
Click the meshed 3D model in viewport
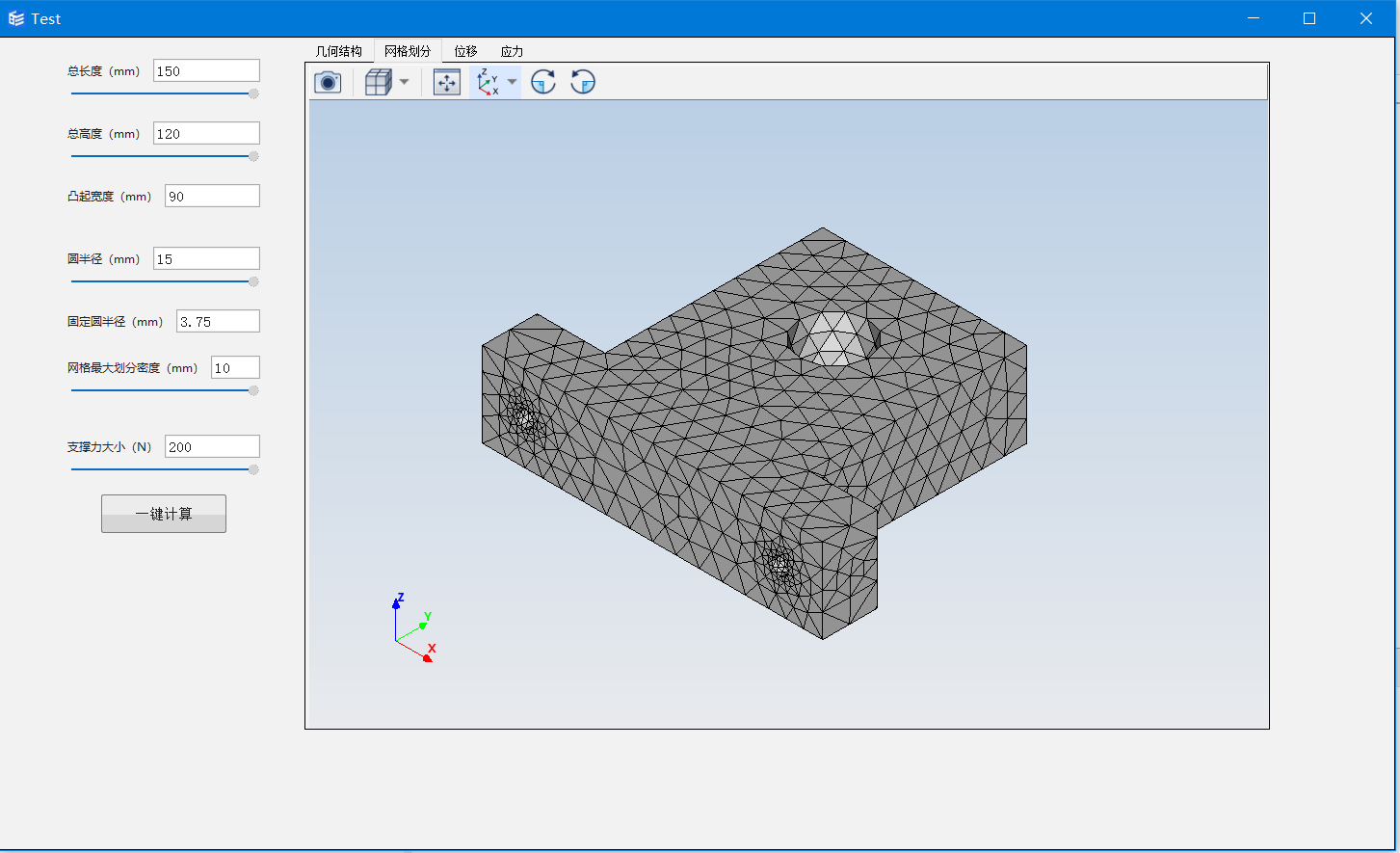(754, 434)
